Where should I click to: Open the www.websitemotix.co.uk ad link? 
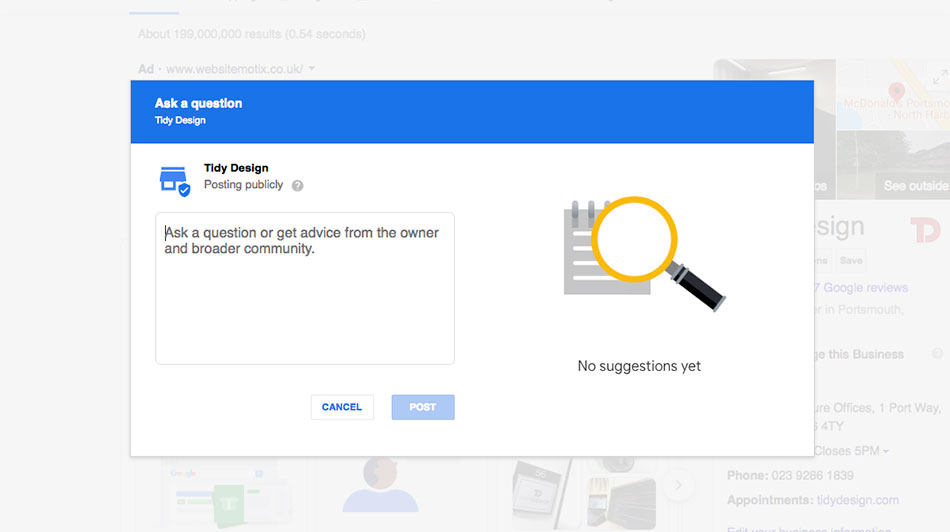pyautogui.click(x=234, y=69)
